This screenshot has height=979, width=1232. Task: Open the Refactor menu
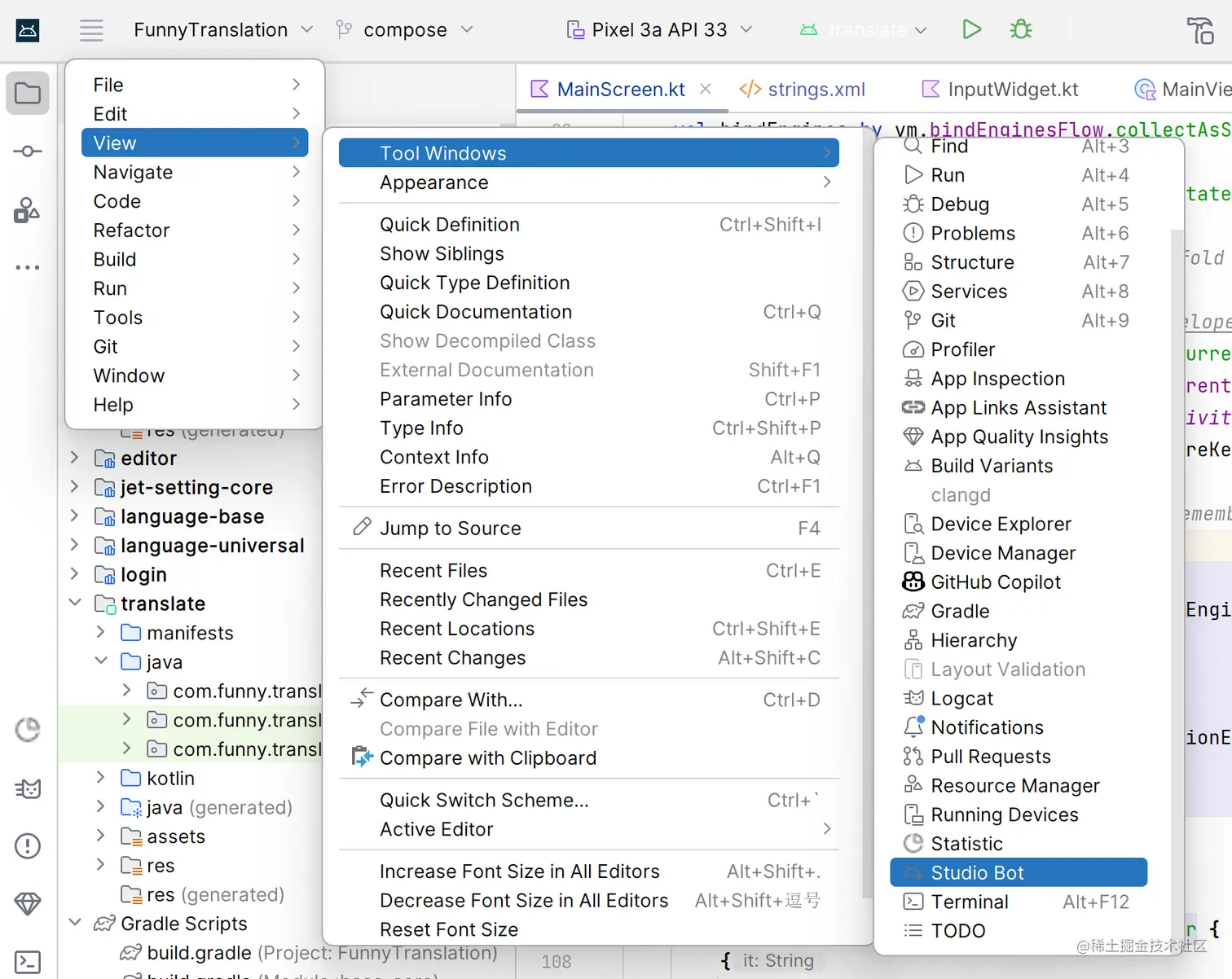pyautogui.click(x=195, y=230)
